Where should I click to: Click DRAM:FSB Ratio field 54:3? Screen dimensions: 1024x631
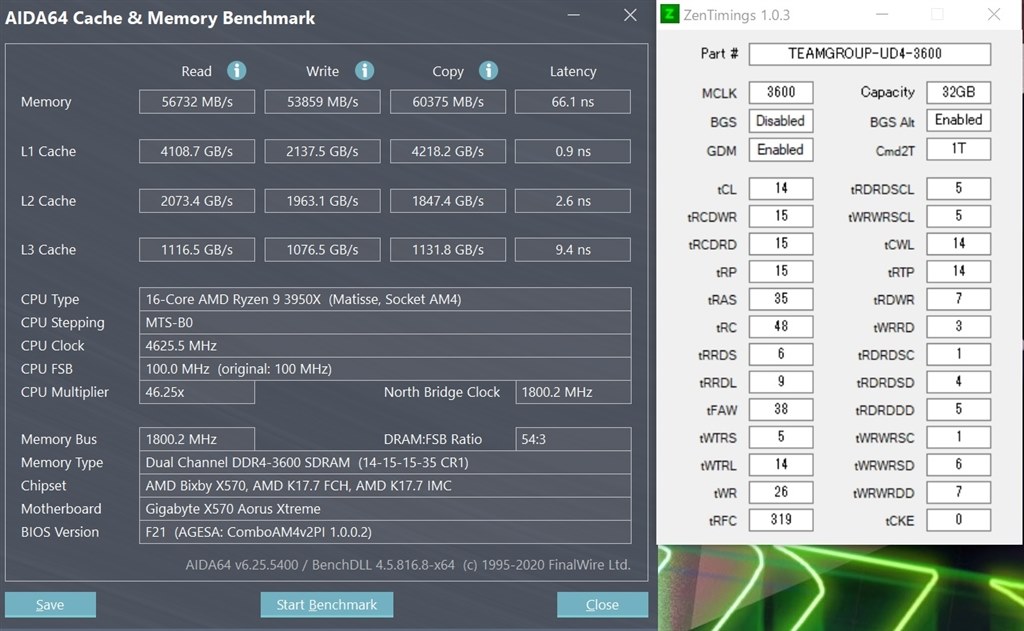(x=573, y=439)
